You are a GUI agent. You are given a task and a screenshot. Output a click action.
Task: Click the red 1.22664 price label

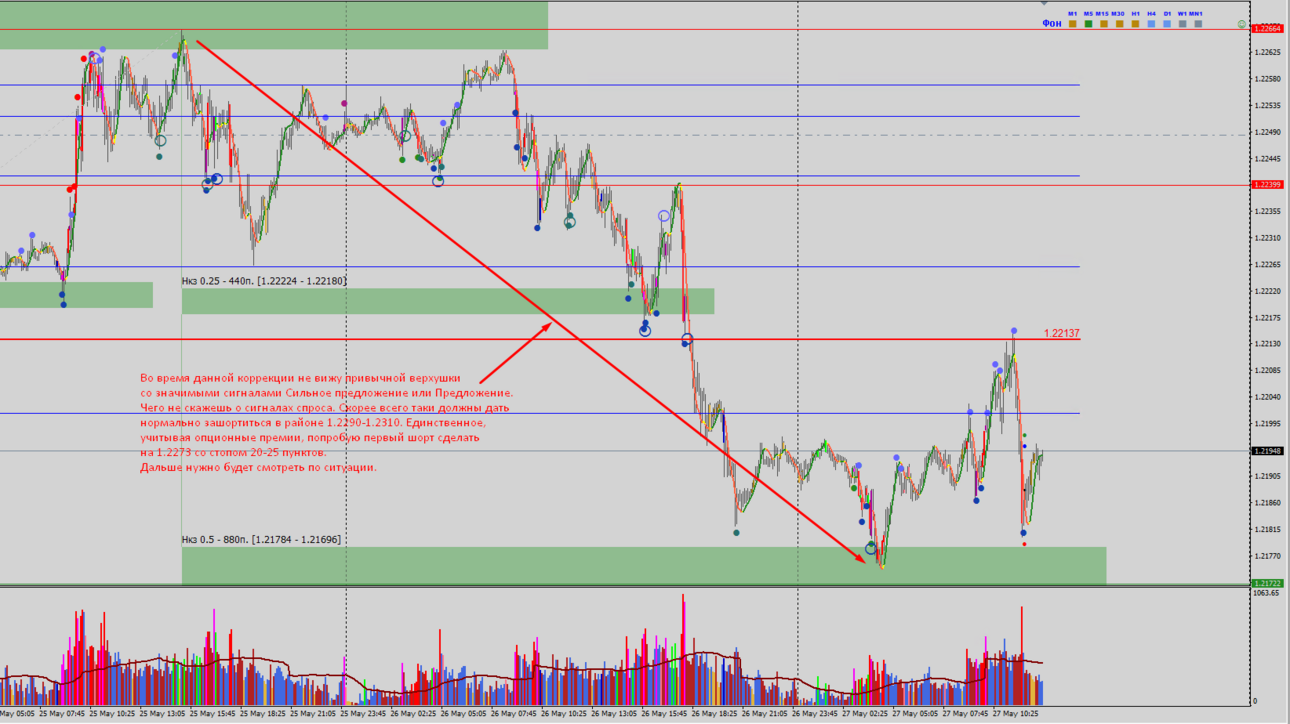(x=1267, y=28)
